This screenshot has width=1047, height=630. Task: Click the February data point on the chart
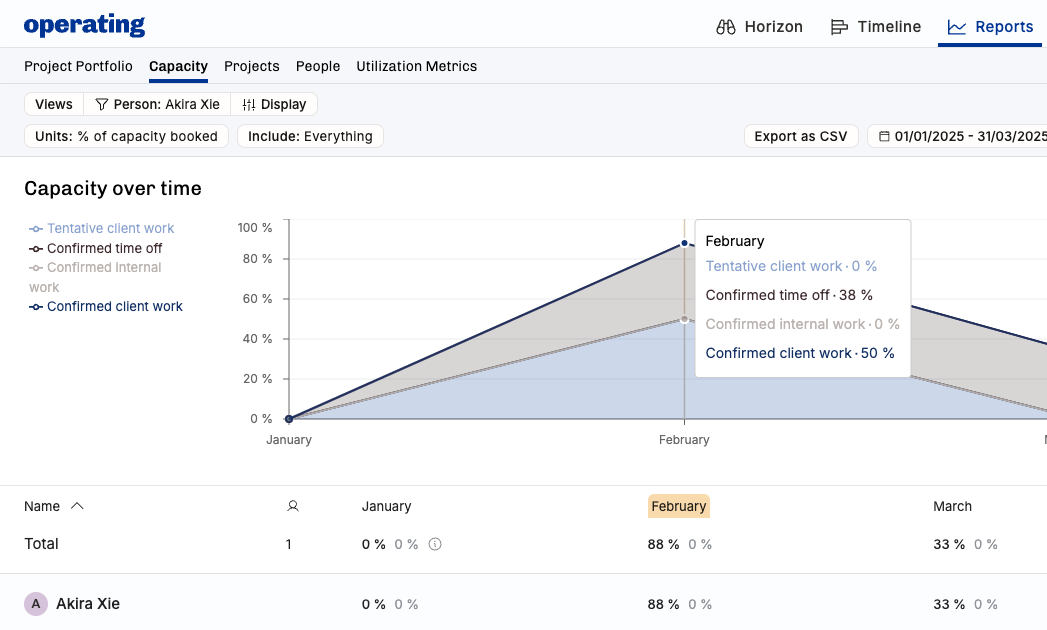(684, 243)
